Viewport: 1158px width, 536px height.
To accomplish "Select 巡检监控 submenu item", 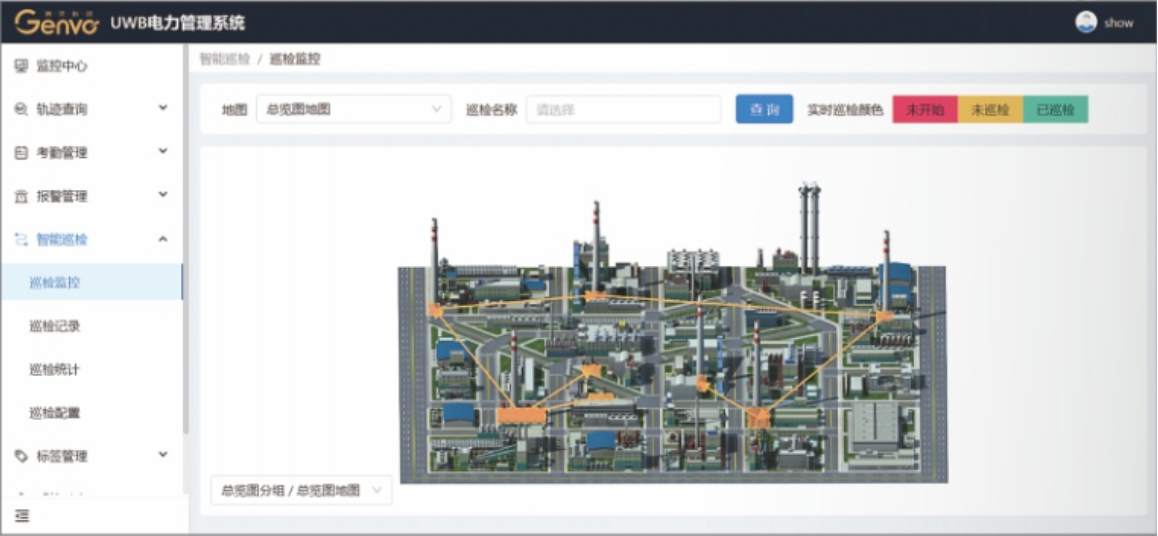I will point(92,282).
